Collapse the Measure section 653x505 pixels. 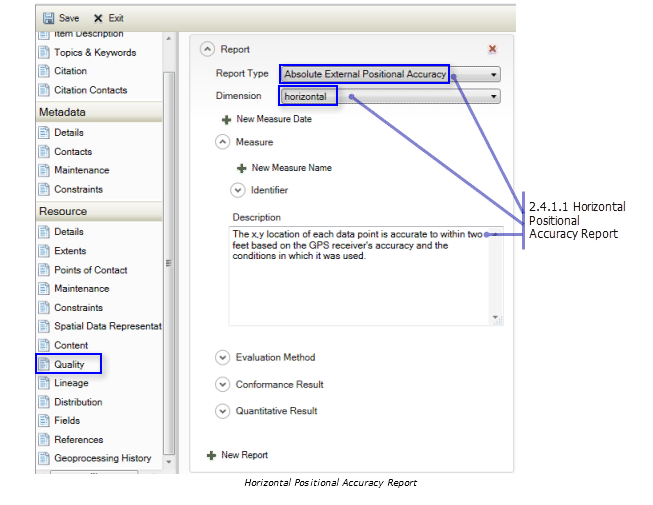222,142
